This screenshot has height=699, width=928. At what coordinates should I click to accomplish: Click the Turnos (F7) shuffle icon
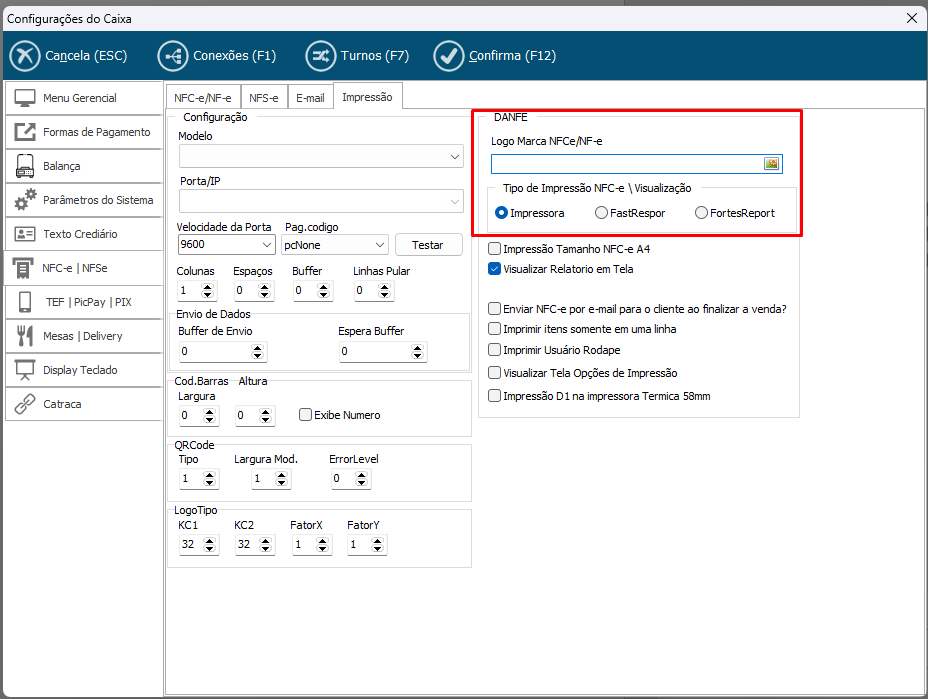point(321,56)
